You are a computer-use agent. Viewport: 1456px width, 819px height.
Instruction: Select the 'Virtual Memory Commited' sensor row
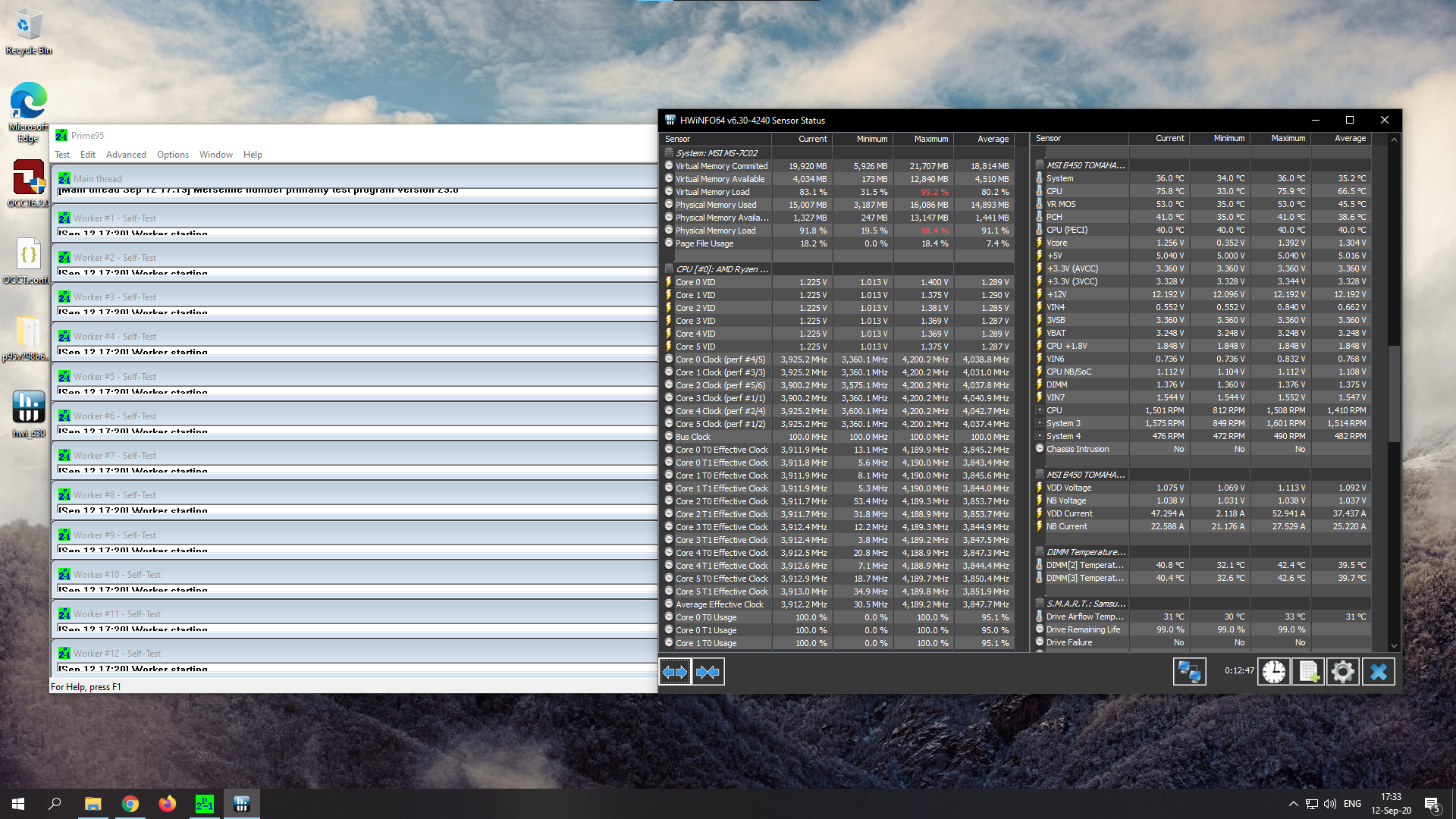(x=837, y=166)
